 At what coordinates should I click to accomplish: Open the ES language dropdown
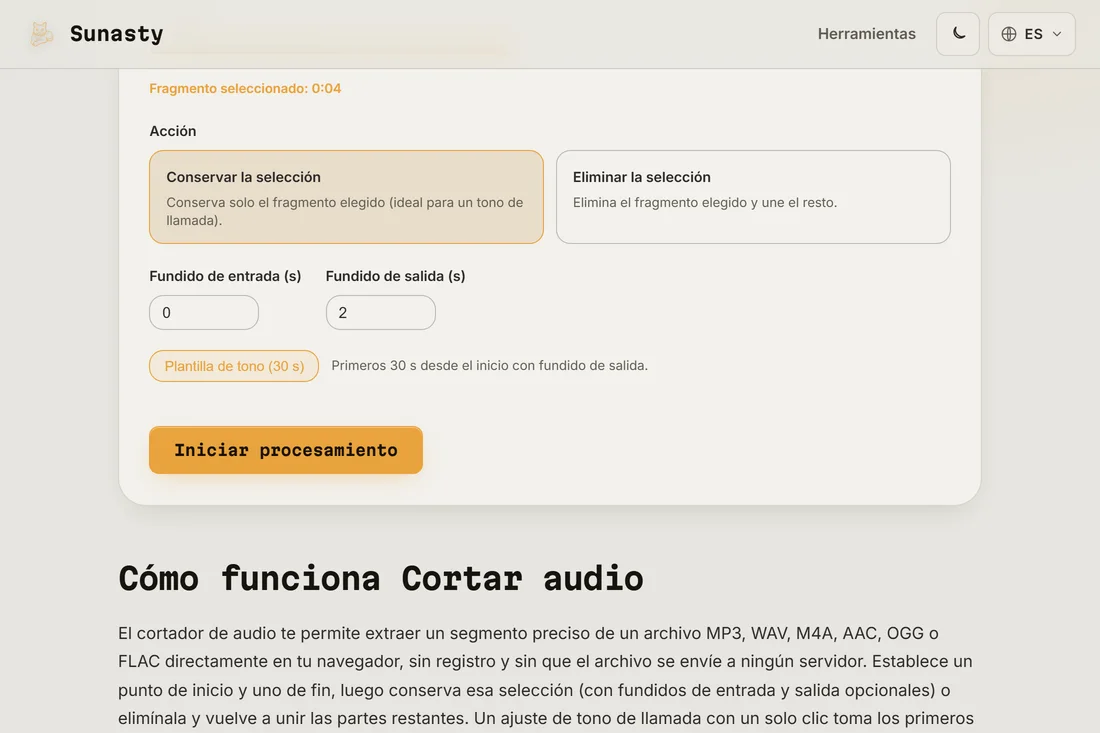1031,34
